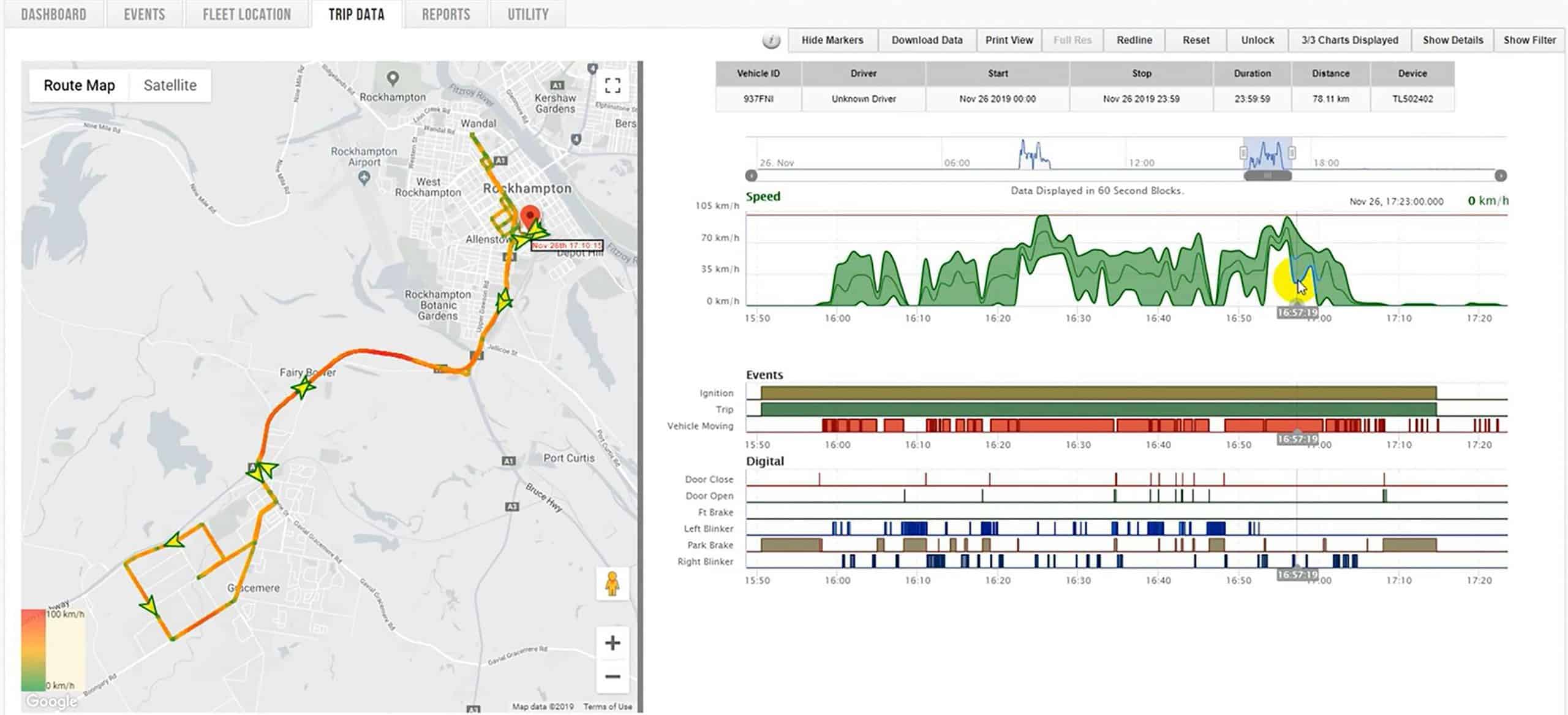Open the 3/3 Charts Displayed selector

click(x=1350, y=40)
